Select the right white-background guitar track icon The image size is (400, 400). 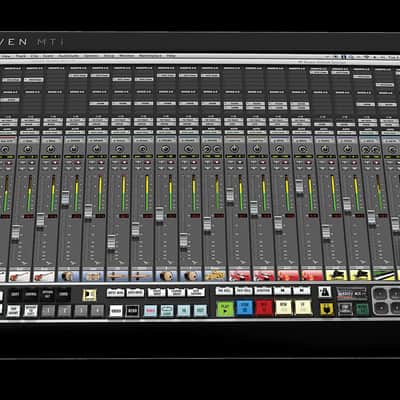pyautogui.click(x=44, y=276)
